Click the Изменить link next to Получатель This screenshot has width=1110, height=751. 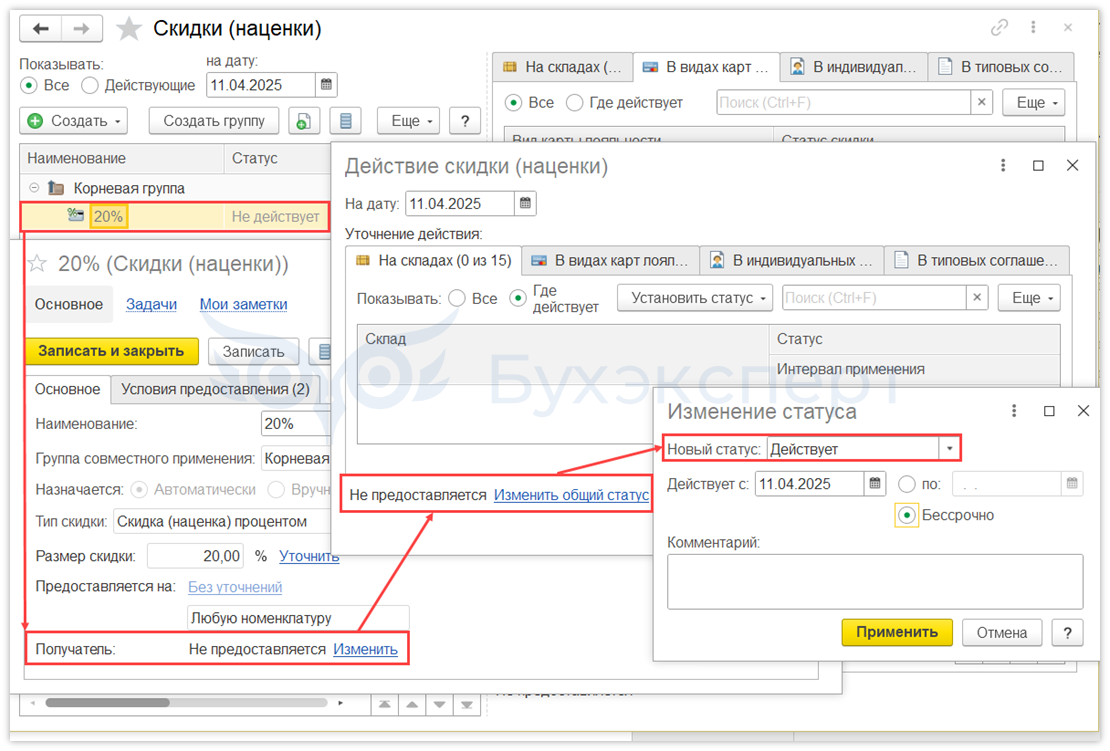(365, 649)
